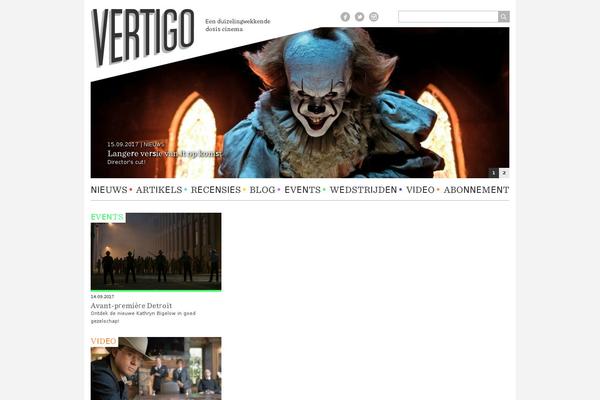The height and width of the screenshot is (400, 600).
Task: Focus the search input field
Action: [x=448, y=17]
